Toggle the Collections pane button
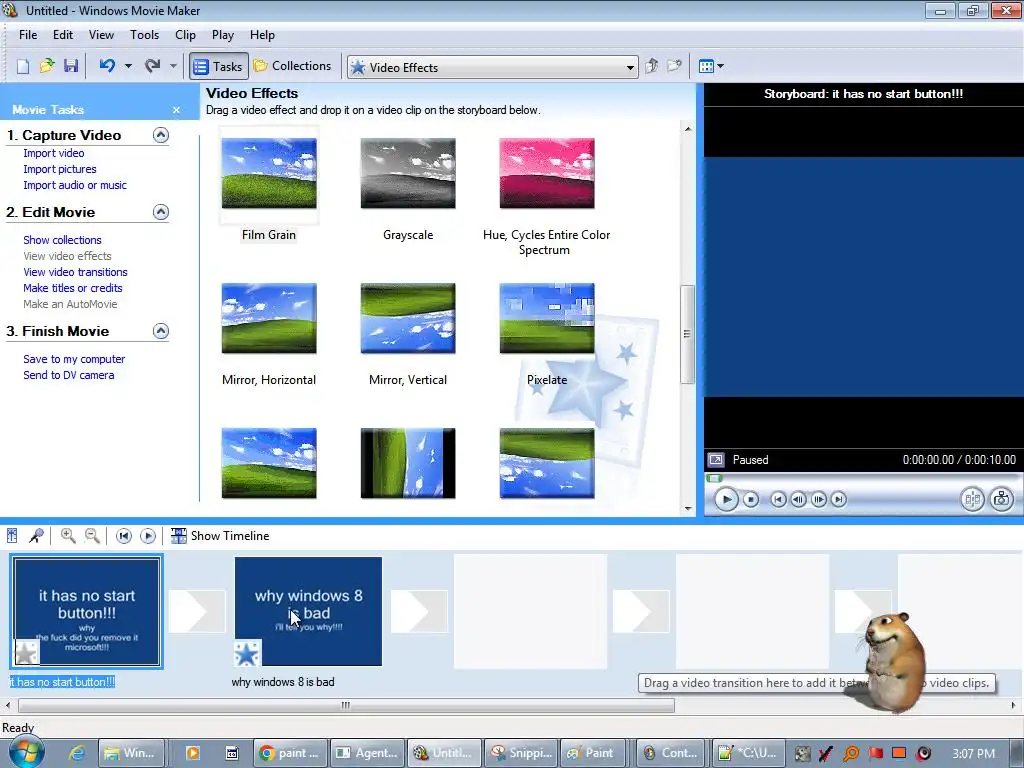This screenshot has width=1024, height=768. click(x=293, y=66)
